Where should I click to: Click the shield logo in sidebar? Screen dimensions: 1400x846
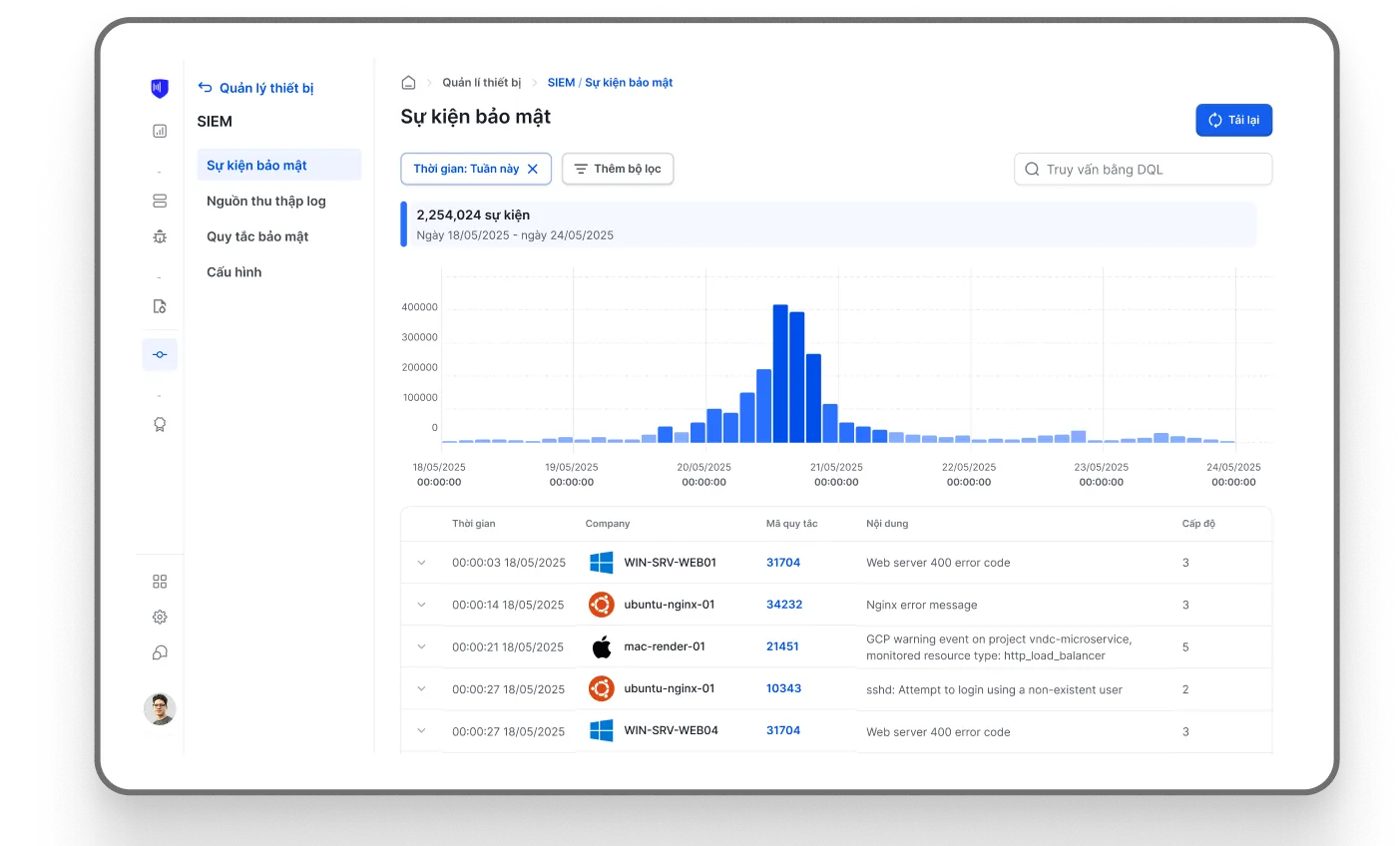click(160, 89)
